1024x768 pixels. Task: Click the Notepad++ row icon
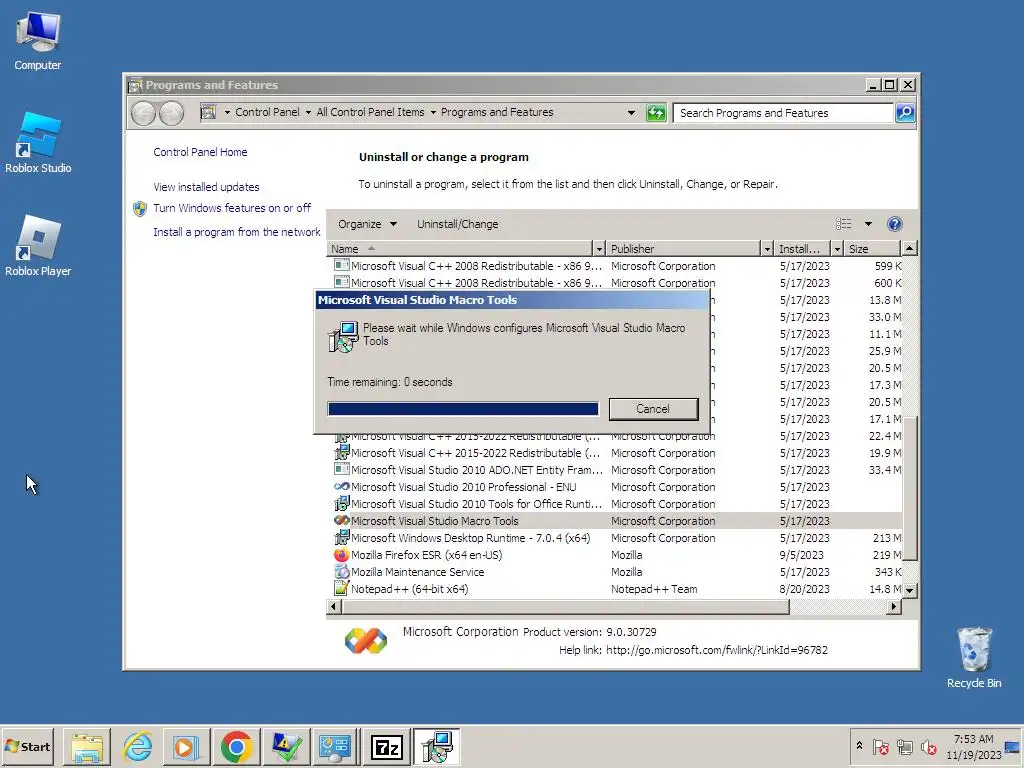341,588
